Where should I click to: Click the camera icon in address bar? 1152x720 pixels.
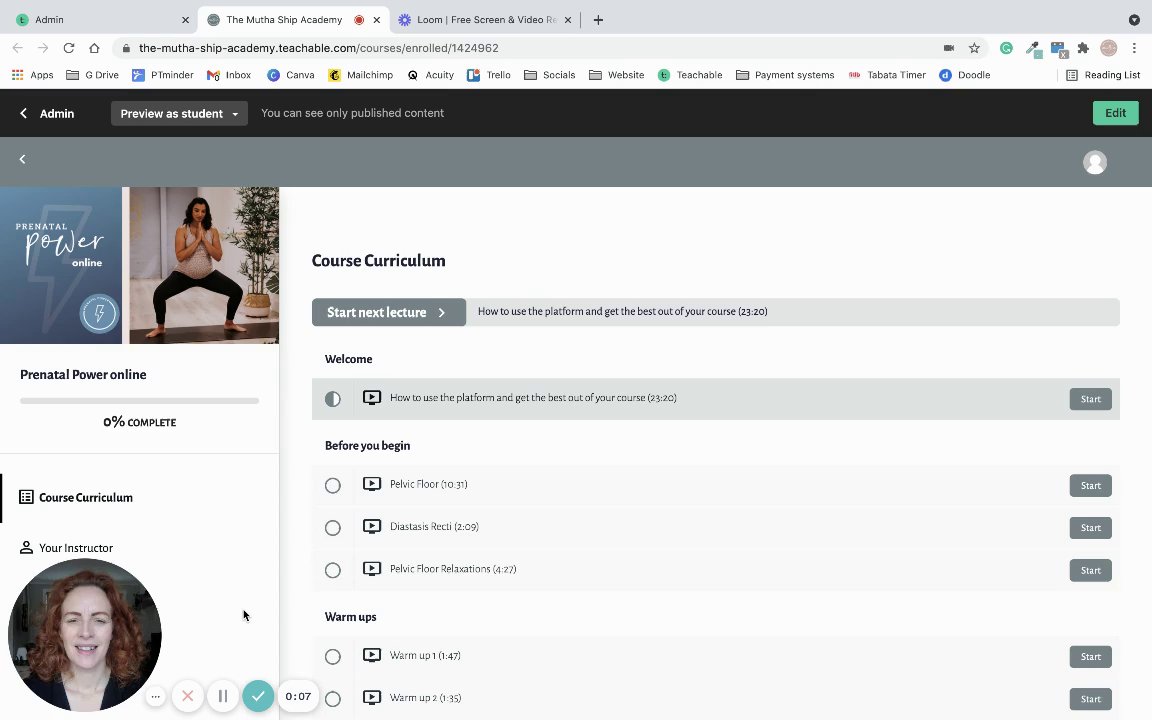coord(949,48)
